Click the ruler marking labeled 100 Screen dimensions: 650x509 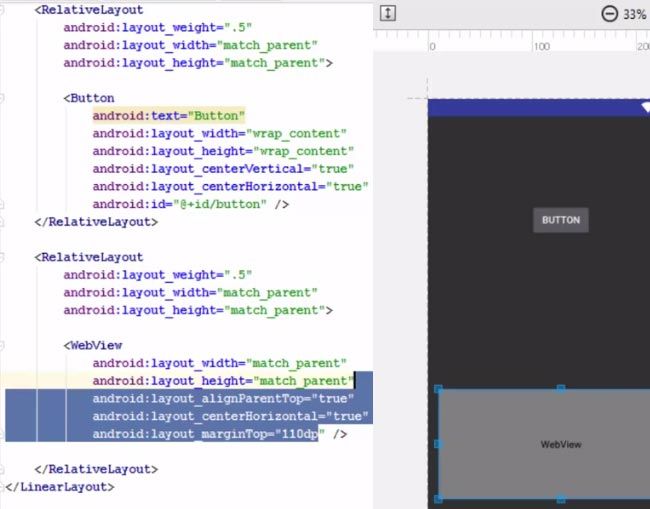[541, 46]
